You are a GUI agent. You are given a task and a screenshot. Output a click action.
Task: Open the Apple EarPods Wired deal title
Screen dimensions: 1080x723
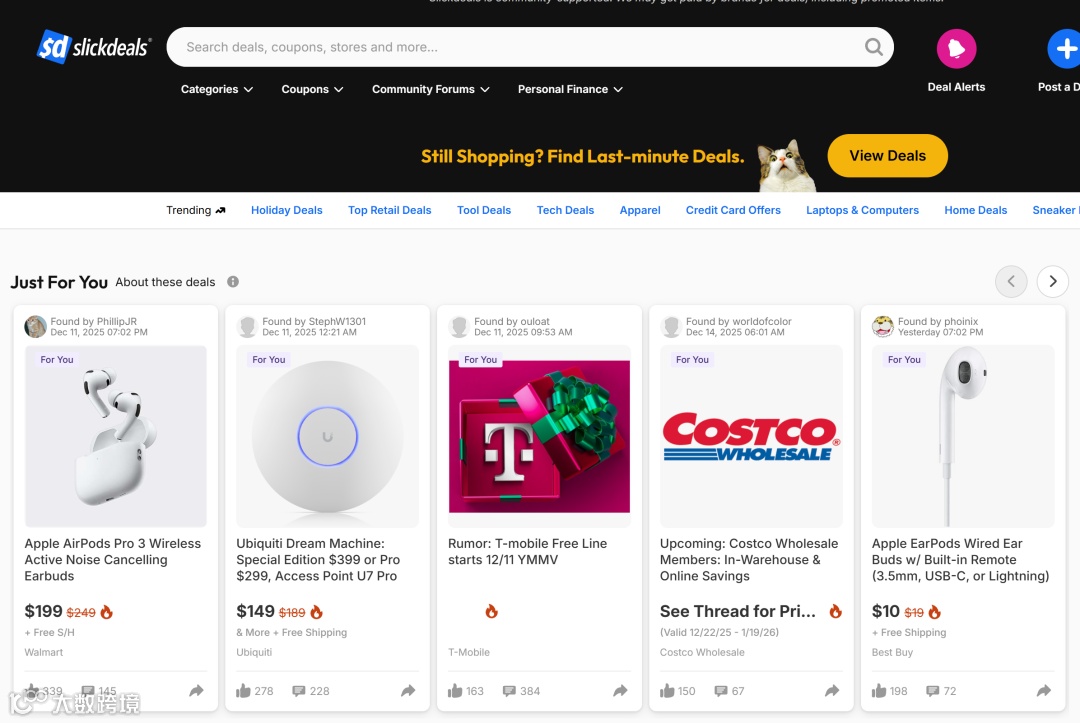pyautogui.click(x=960, y=559)
